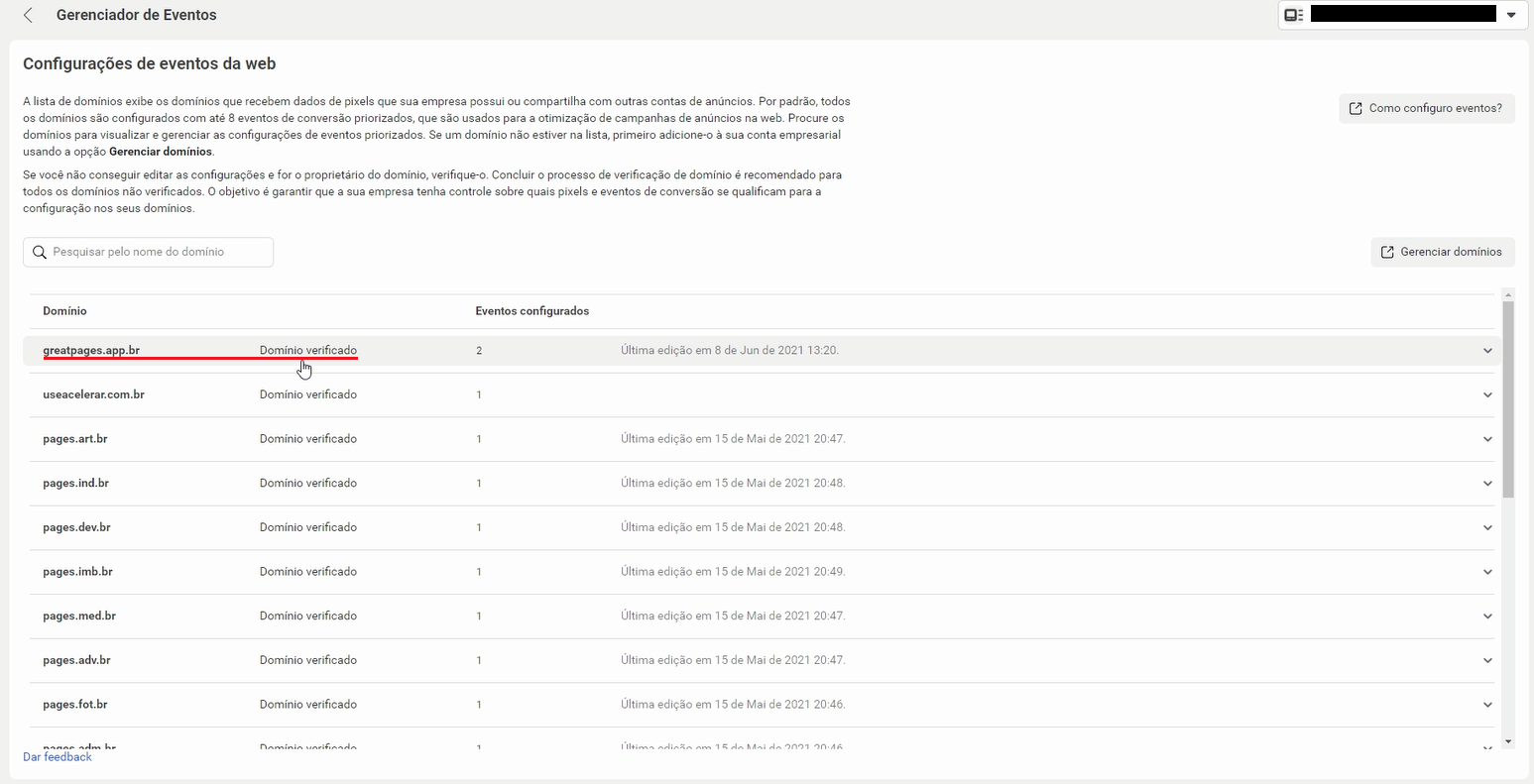
Task: Expand the greatpages.app.br row chevron
Action: [x=1487, y=351]
